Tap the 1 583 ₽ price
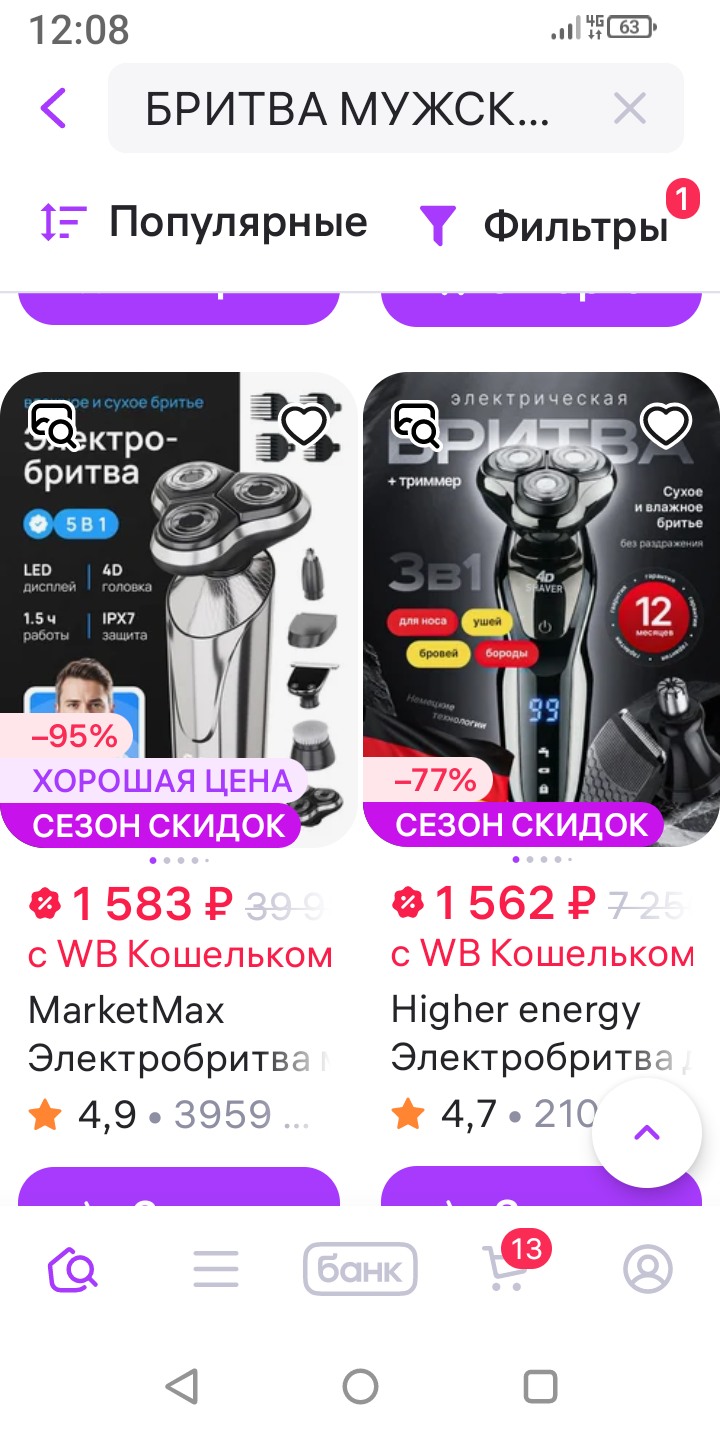The image size is (720, 1440). coord(152,905)
